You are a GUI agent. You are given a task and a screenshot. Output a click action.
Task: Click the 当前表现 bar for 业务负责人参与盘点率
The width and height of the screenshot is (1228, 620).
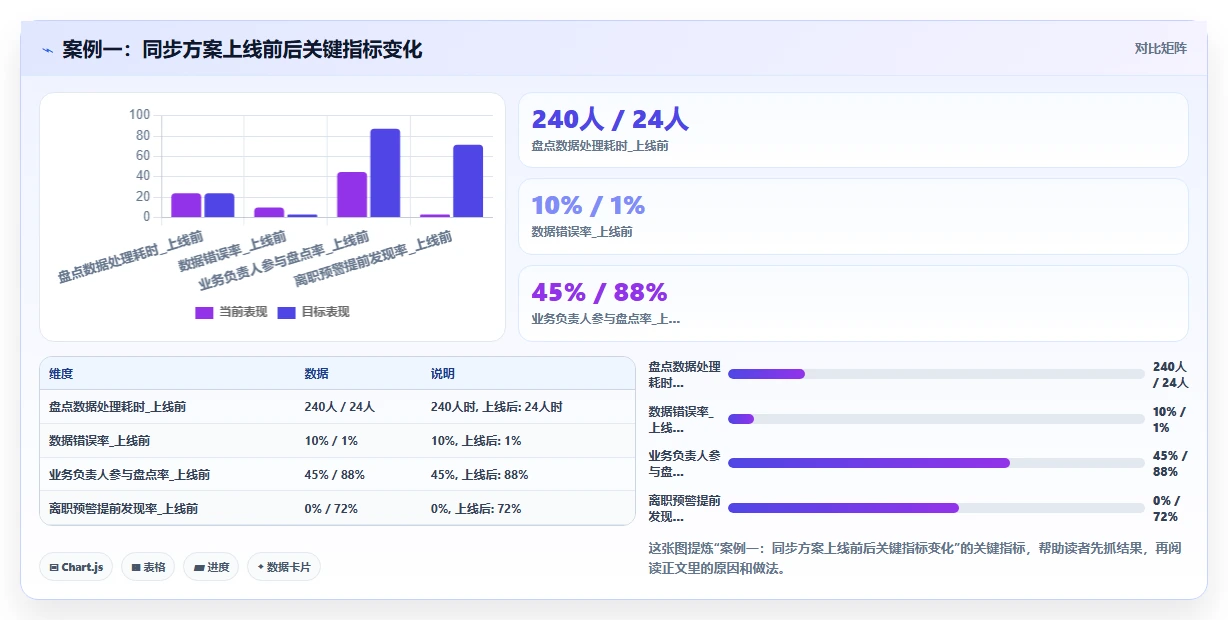coord(352,195)
